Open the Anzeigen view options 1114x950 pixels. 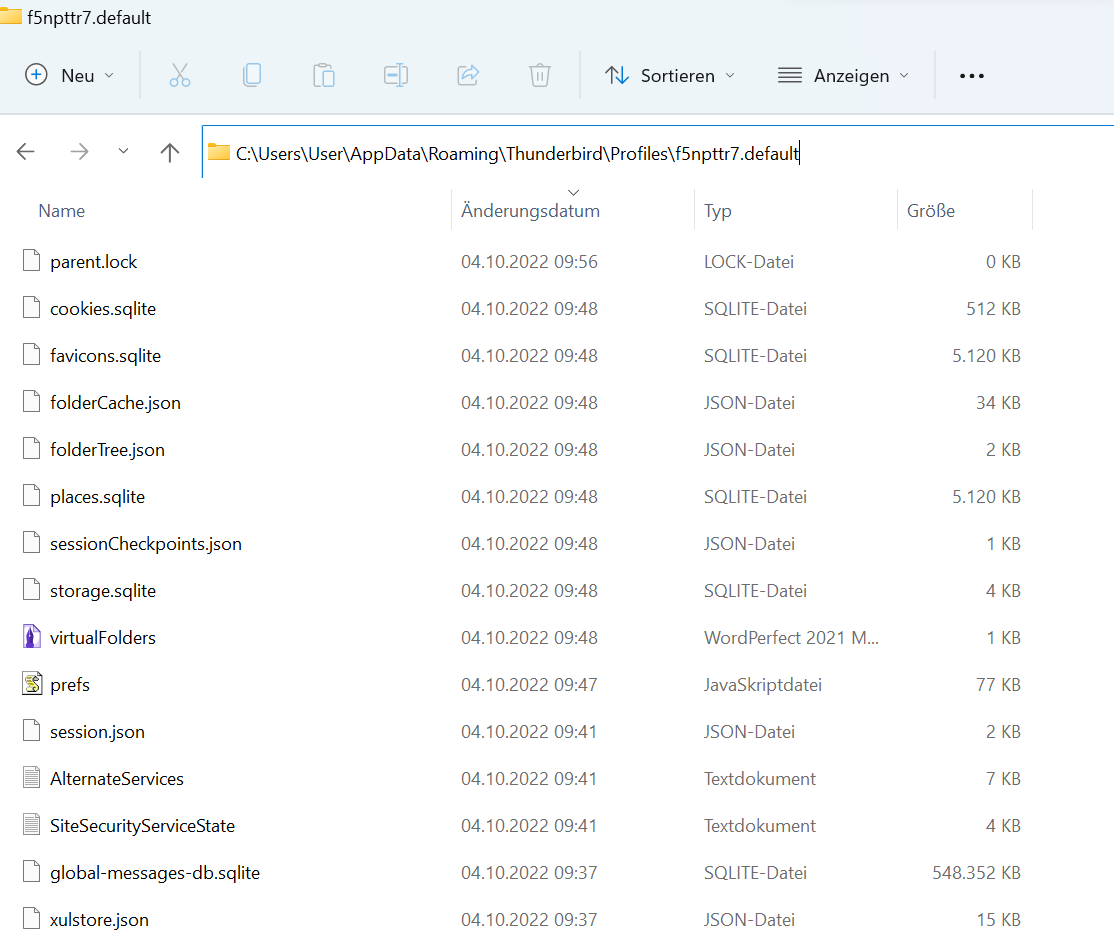click(x=844, y=76)
